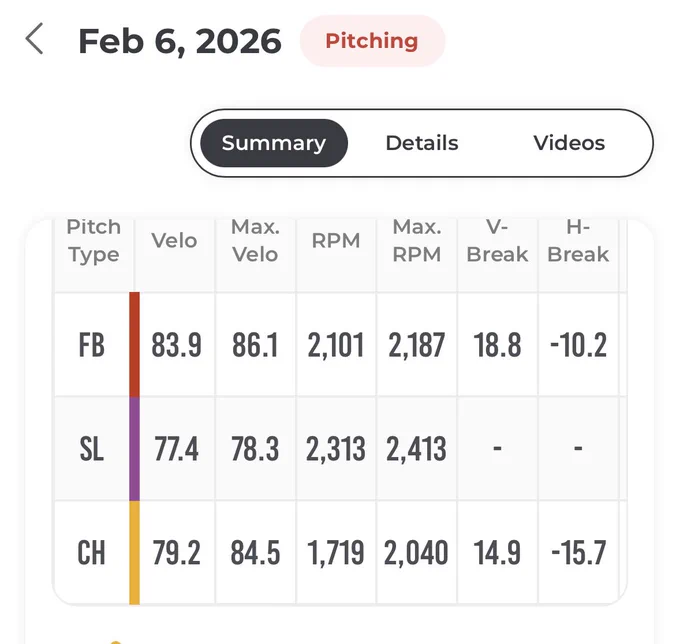Click the Max. RPM column header
This screenshot has width=680, height=644.
point(417,241)
